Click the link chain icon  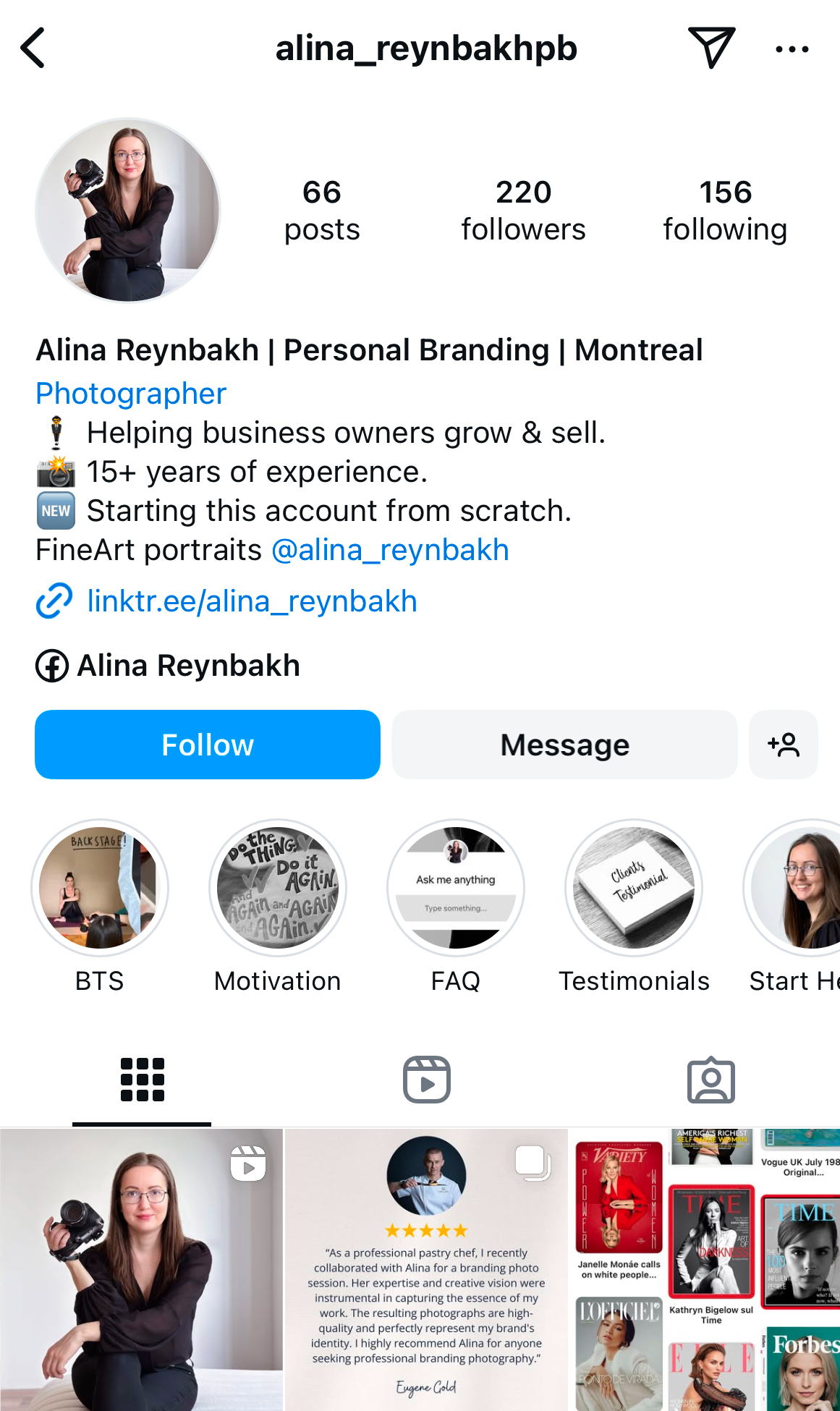[54, 601]
